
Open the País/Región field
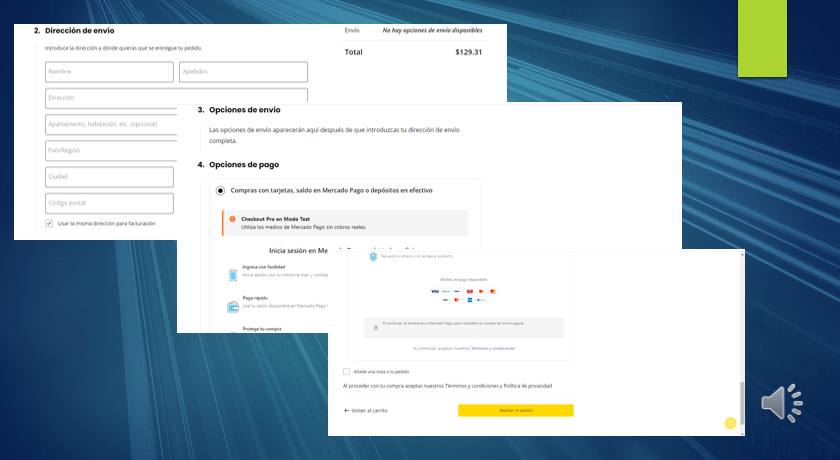(x=111, y=150)
